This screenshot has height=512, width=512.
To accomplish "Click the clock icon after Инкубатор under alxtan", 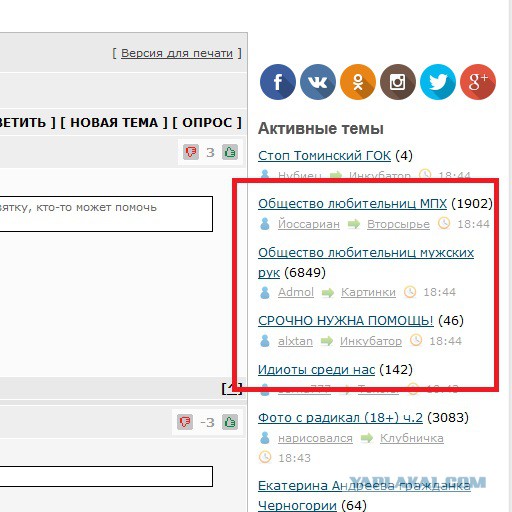I will click(x=416, y=340).
